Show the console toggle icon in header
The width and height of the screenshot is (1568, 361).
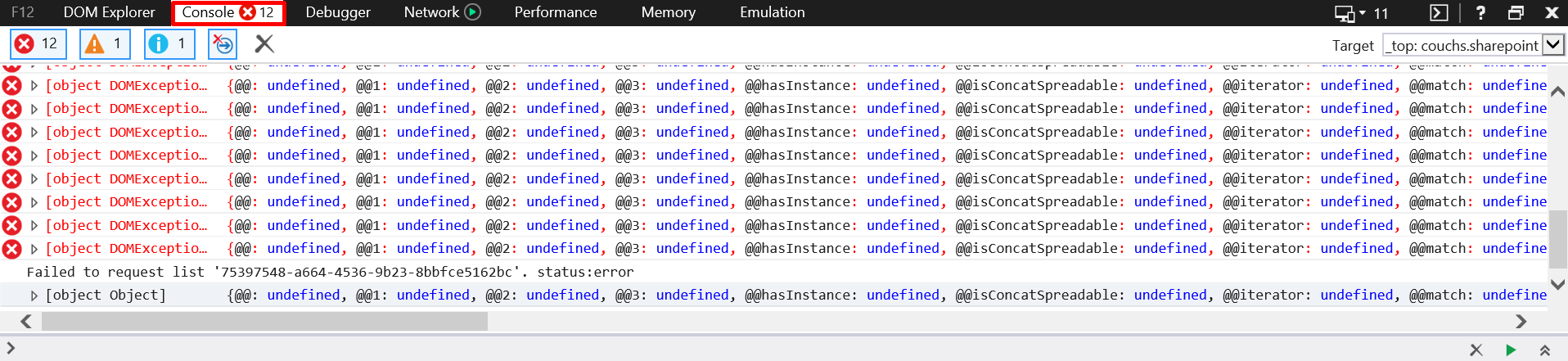1439,13
